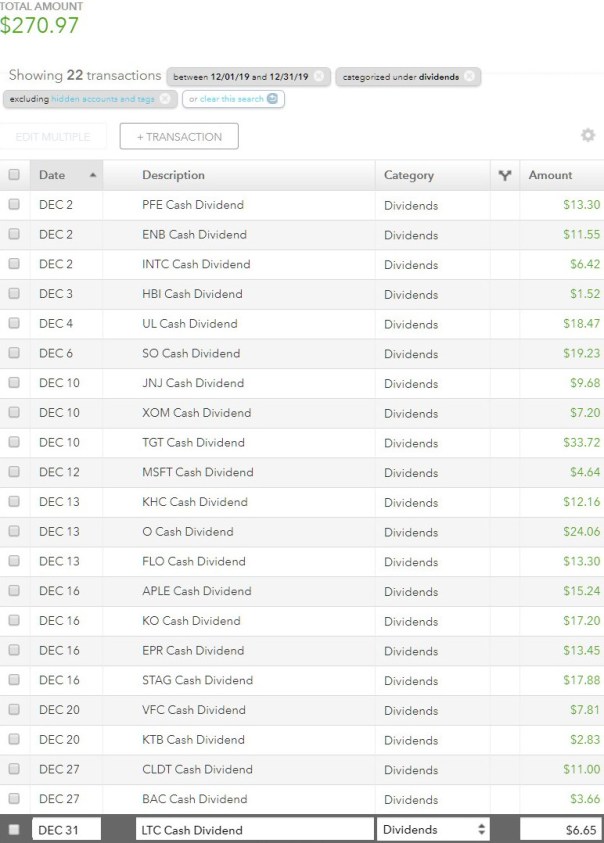Viewport: 604px width, 843px height.
Task: Remove the date range filter chip
Action: (x=318, y=76)
